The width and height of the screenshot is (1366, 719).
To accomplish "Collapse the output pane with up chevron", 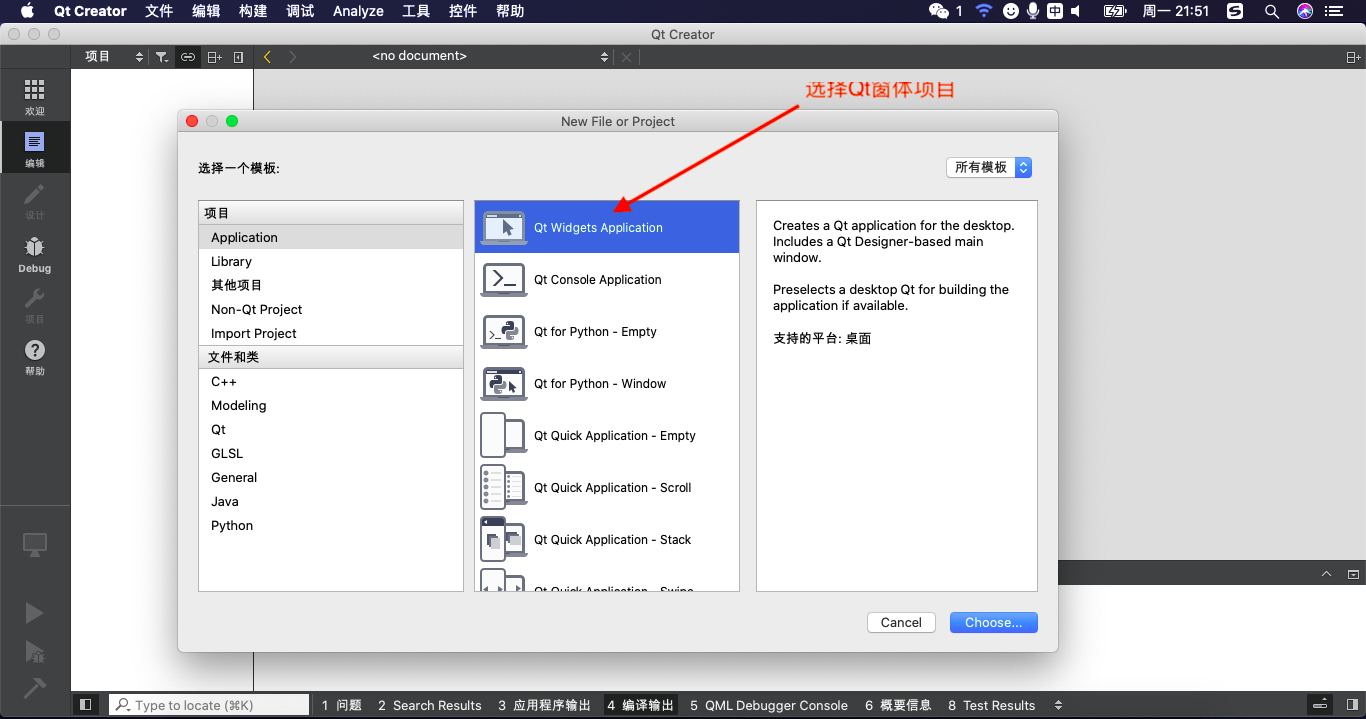I will tap(1327, 574).
